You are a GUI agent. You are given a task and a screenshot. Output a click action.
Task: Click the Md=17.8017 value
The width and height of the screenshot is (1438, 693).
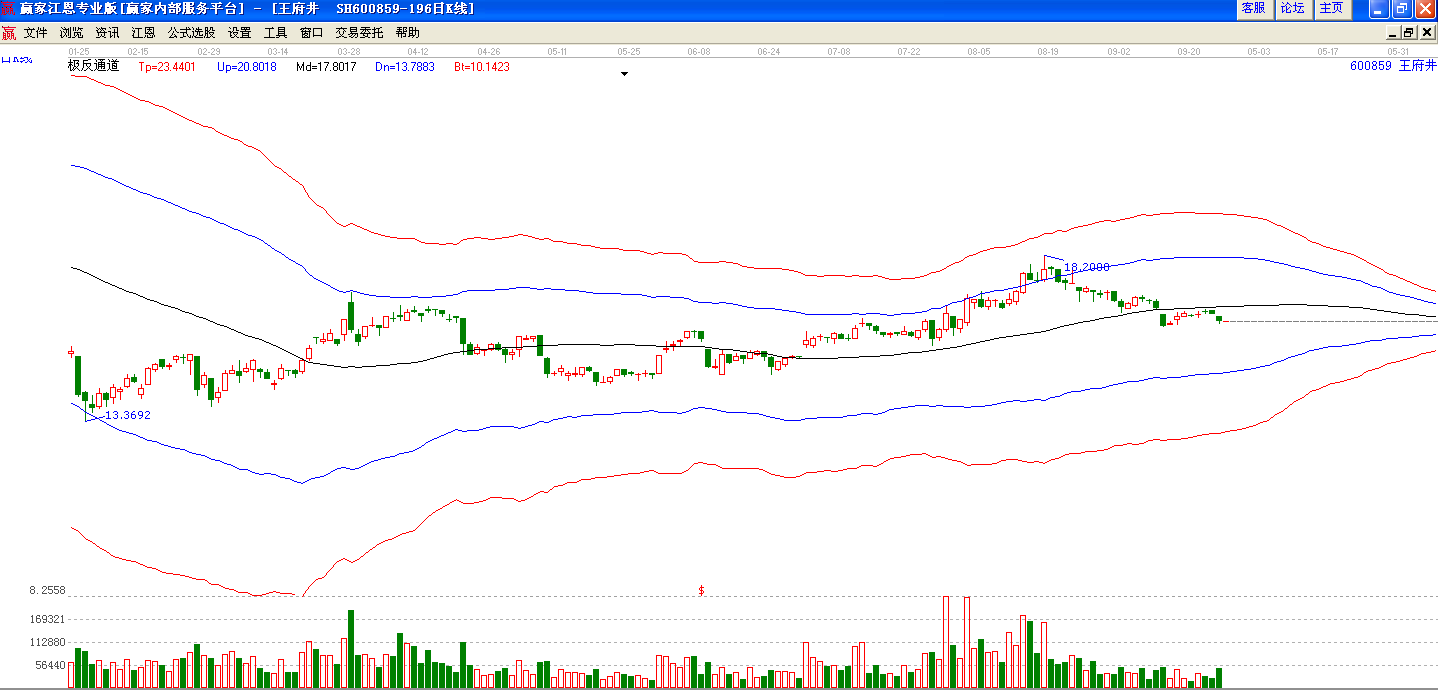(x=326, y=67)
